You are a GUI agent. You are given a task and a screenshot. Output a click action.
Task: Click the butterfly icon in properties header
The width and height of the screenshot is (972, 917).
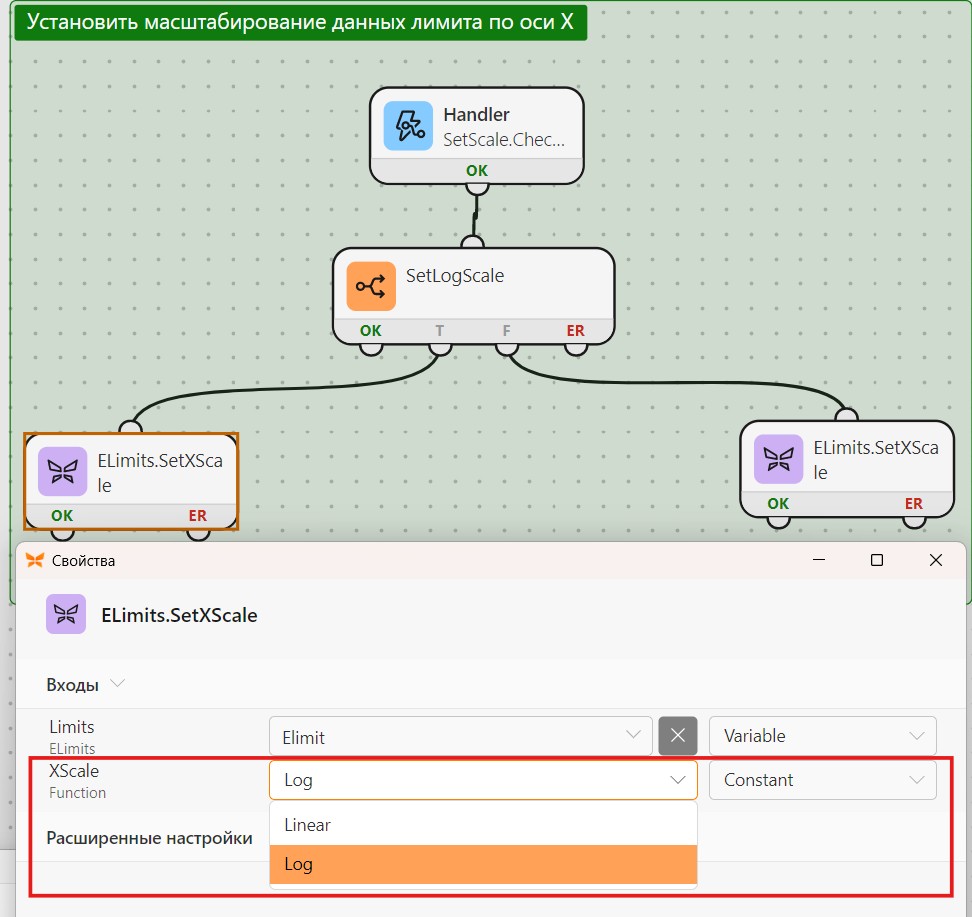66,614
